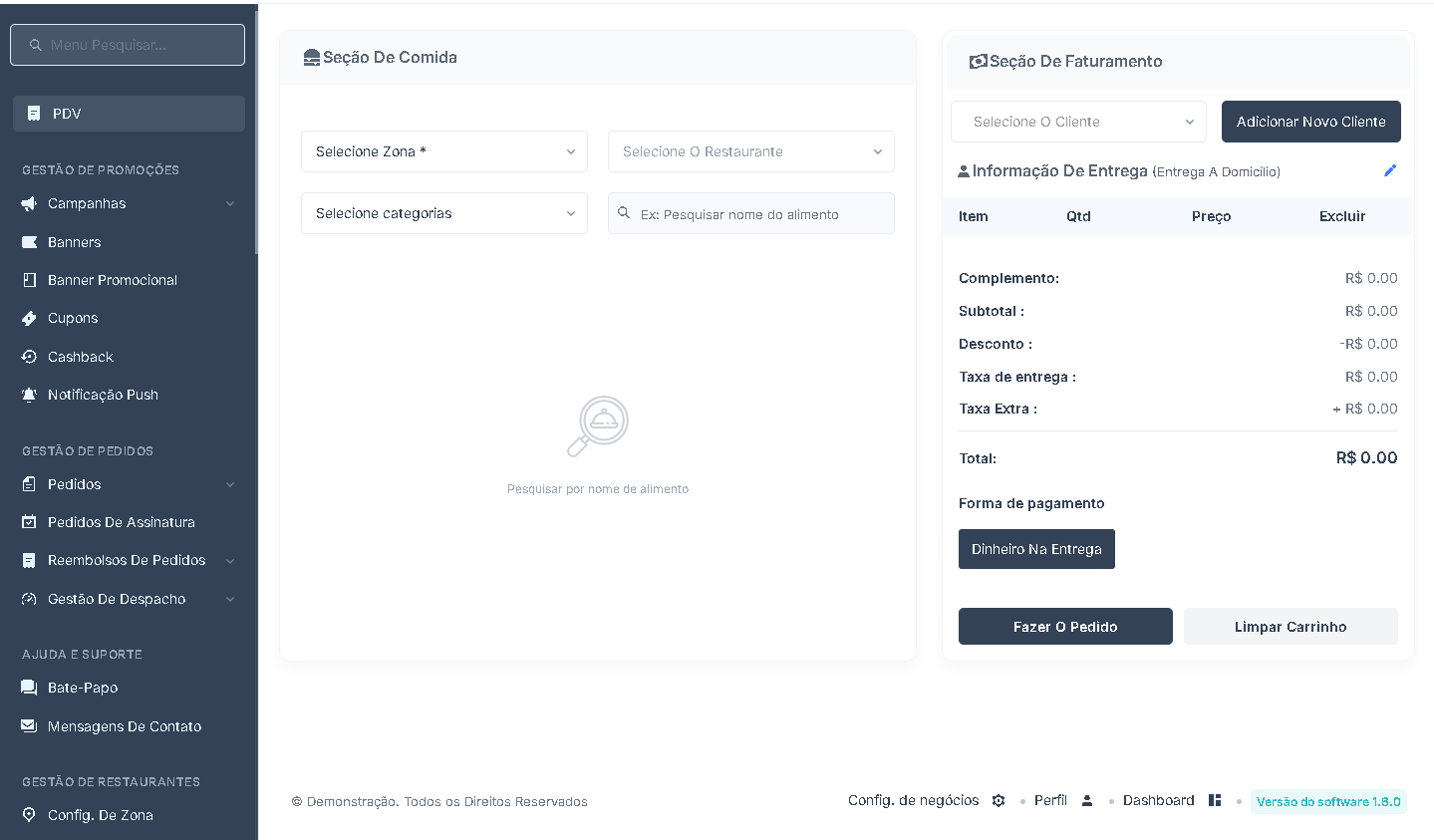Open the Selecione O Restaurante dropdown
This screenshot has width=1434, height=840.
coord(750,151)
